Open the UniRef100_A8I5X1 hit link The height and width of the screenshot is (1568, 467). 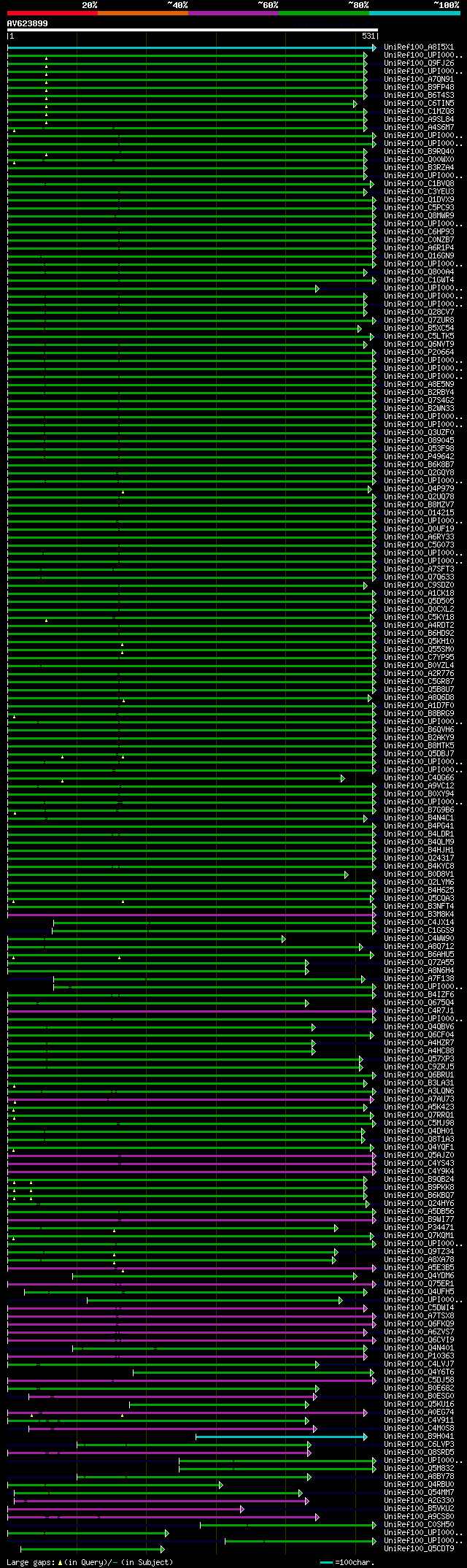[419, 47]
